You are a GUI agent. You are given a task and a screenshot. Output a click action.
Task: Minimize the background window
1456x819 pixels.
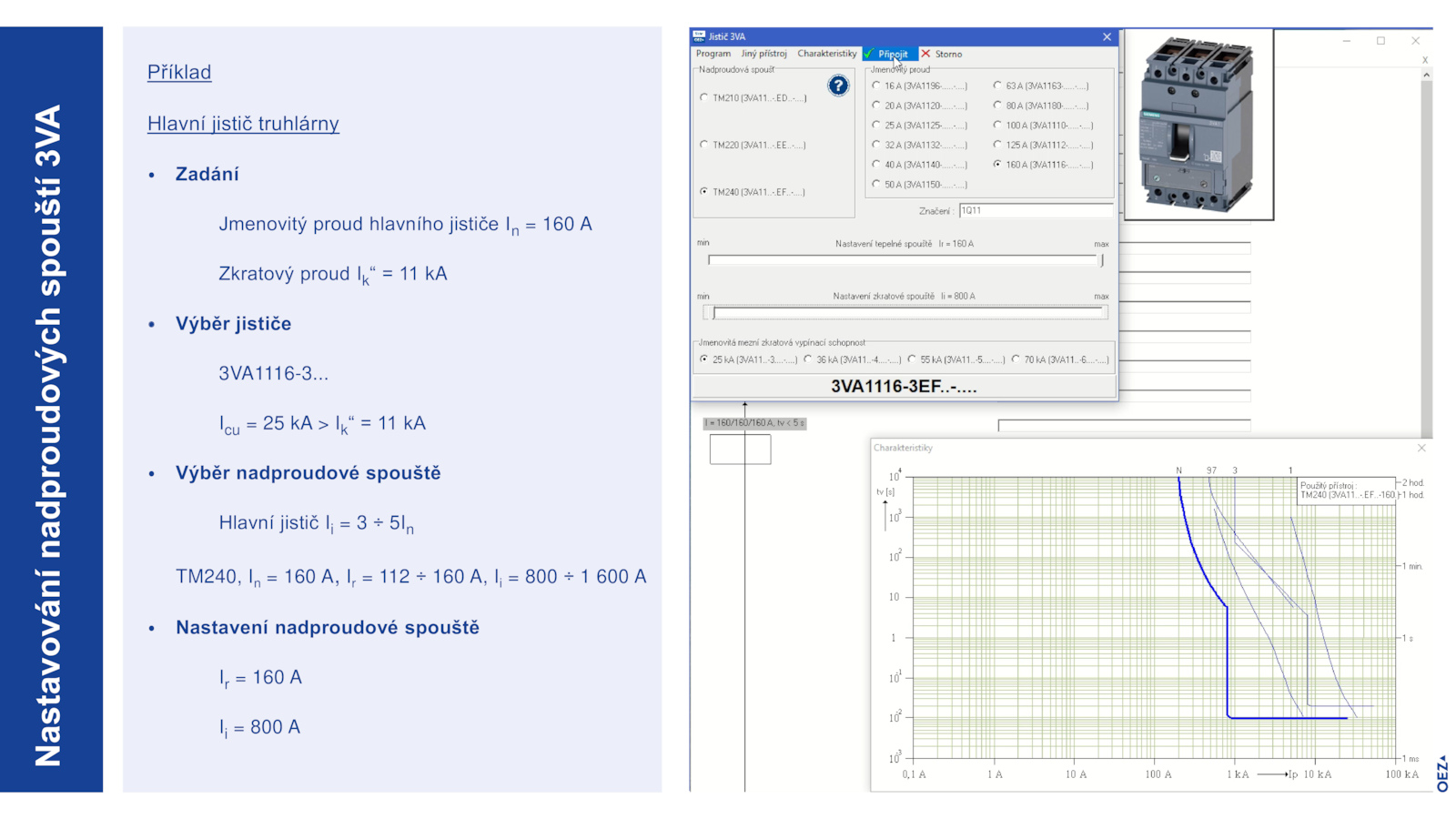point(1347,41)
